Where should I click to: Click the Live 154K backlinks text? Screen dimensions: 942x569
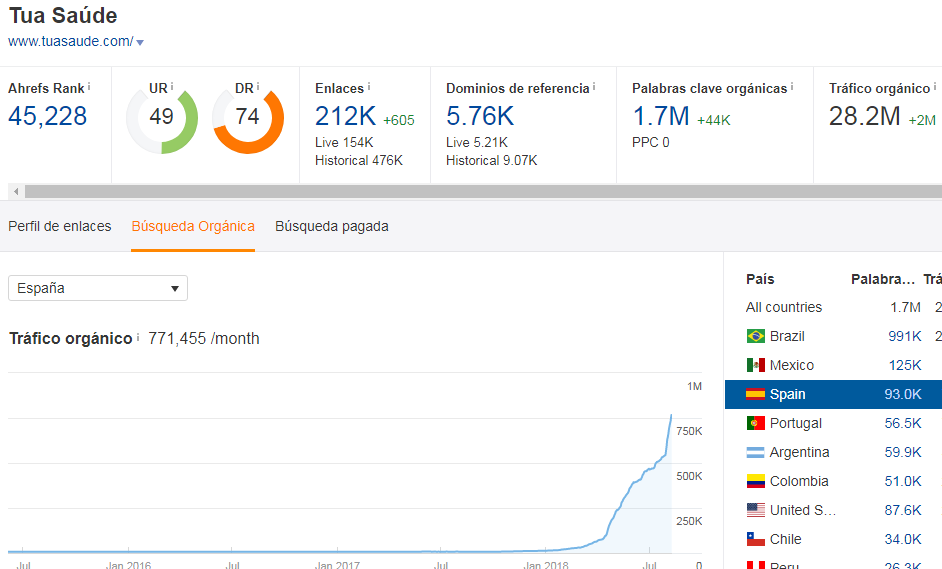click(x=344, y=142)
